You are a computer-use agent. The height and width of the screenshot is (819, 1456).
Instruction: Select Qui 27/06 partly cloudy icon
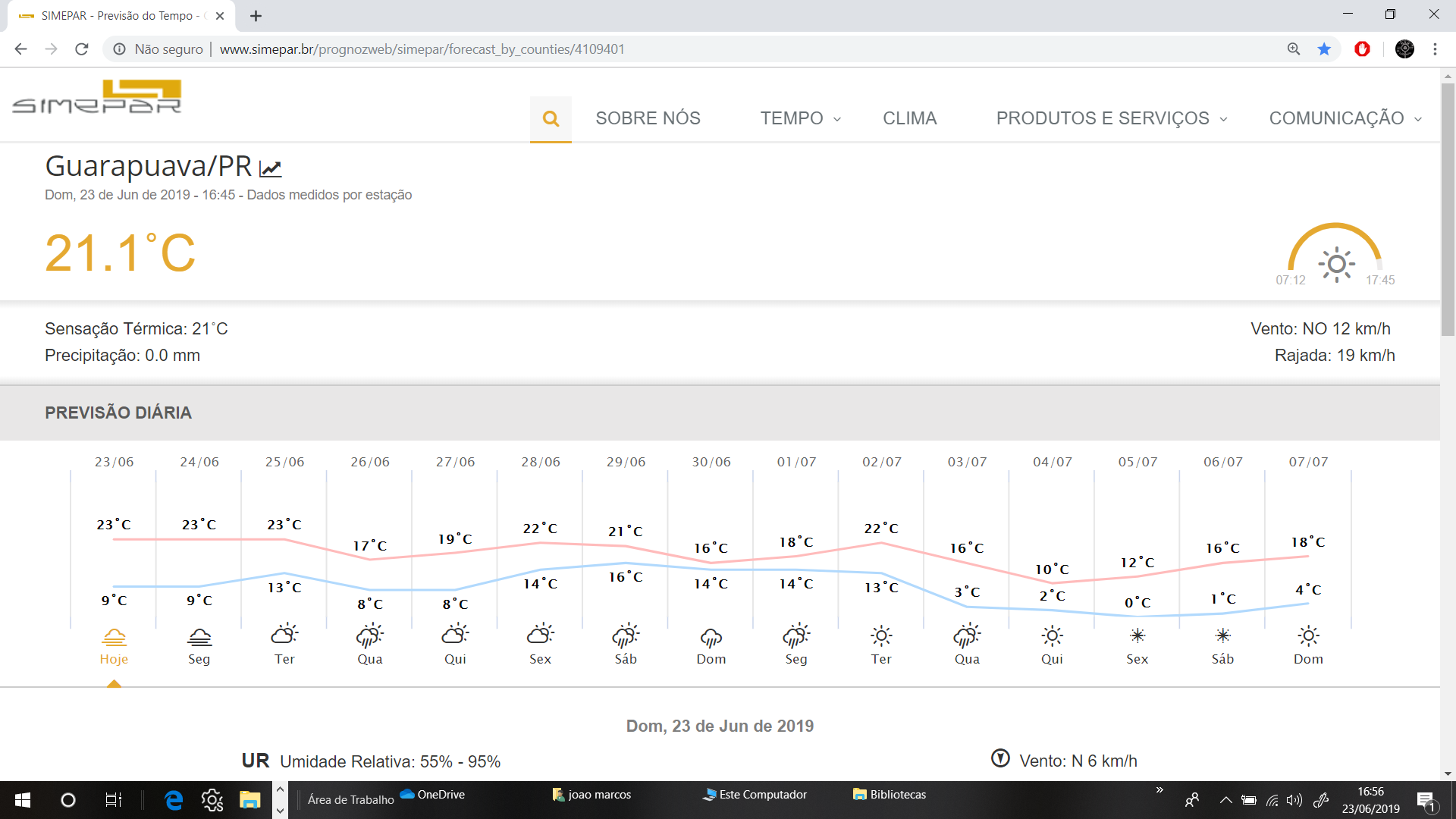pos(455,634)
